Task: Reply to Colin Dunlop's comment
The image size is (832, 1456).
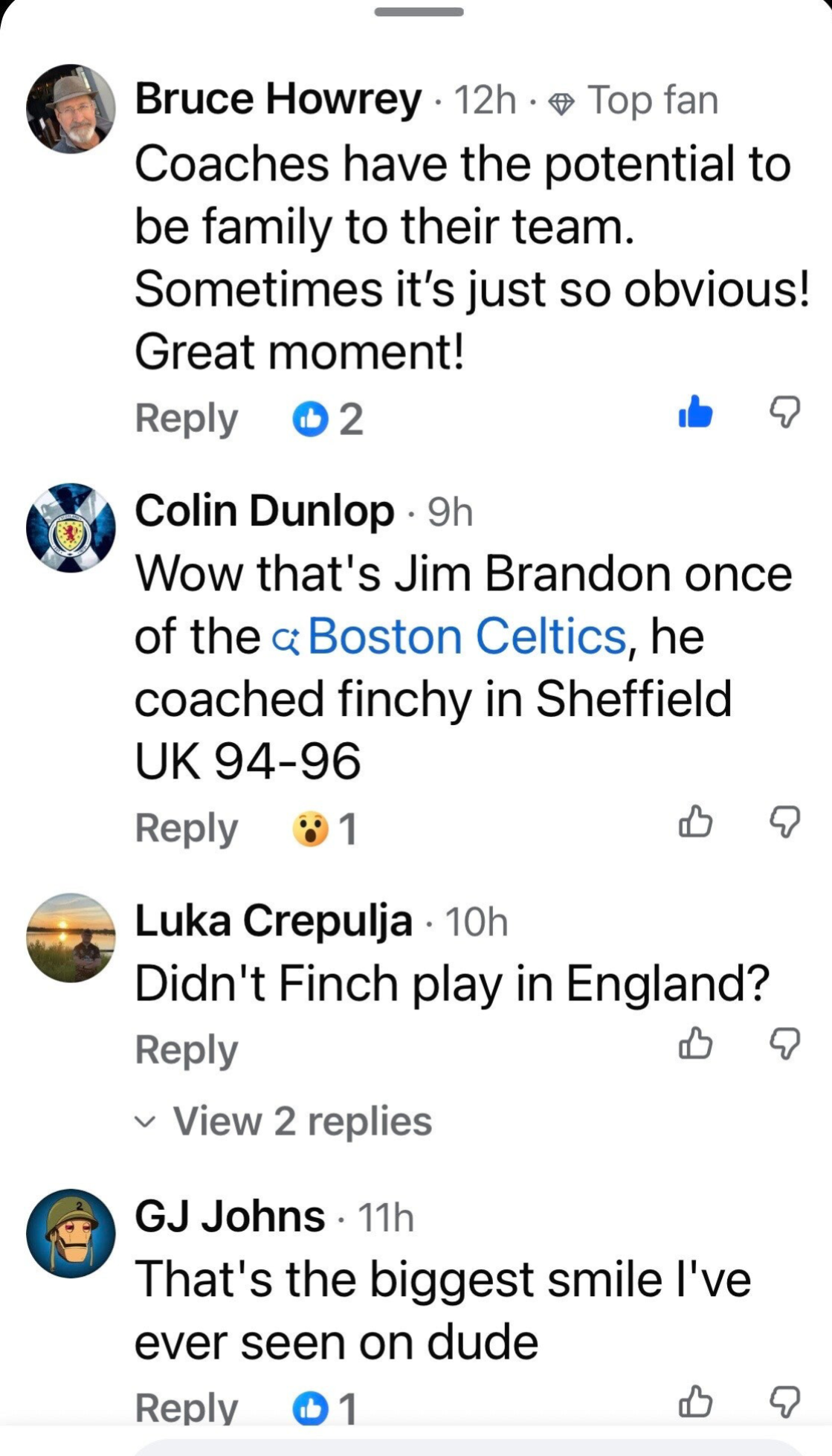Action: [x=186, y=828]
